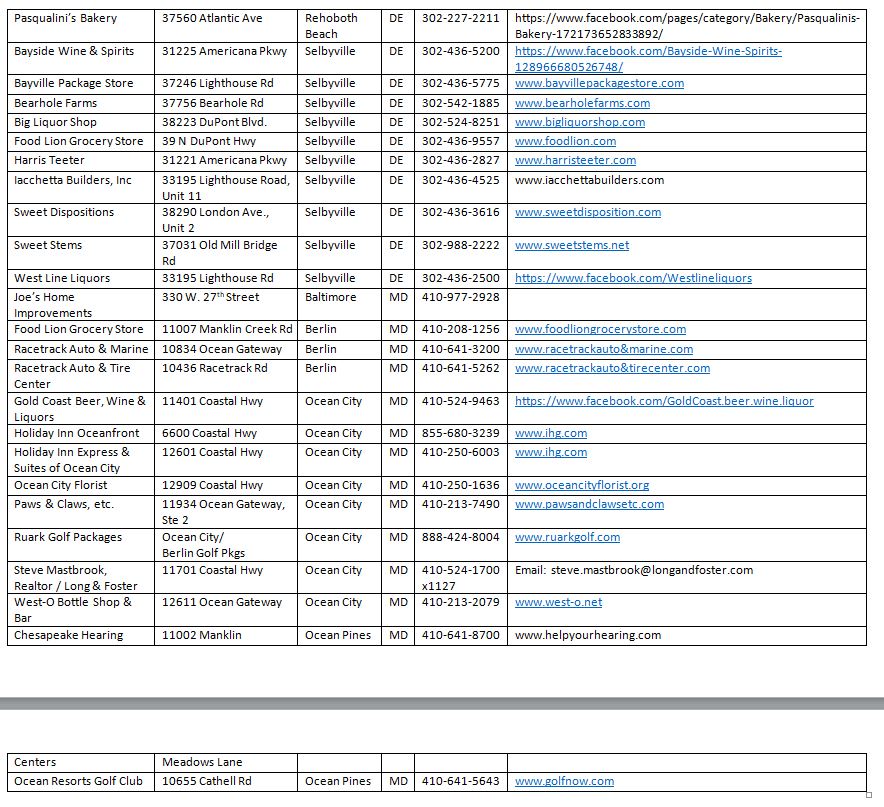This screenshot has height=807, width=884.
Task: Click phone number 410-641-5643
Action: [x=461, y=782]
